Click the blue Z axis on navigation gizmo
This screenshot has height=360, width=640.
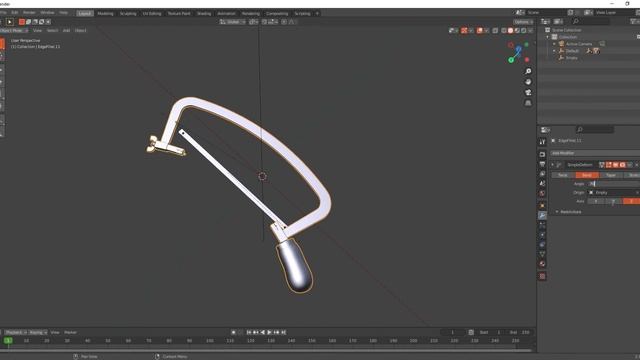pyautogui.click(x=519, y=49)
